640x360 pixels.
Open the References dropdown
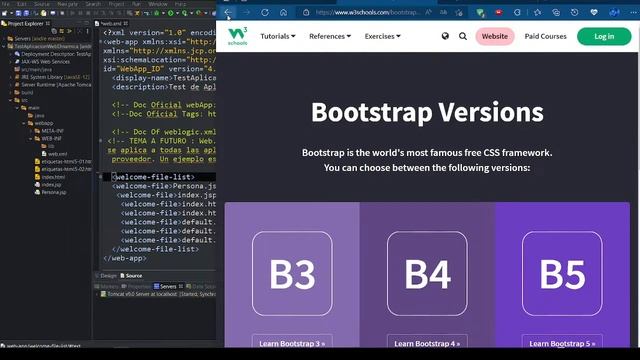[x=330, y=36]
